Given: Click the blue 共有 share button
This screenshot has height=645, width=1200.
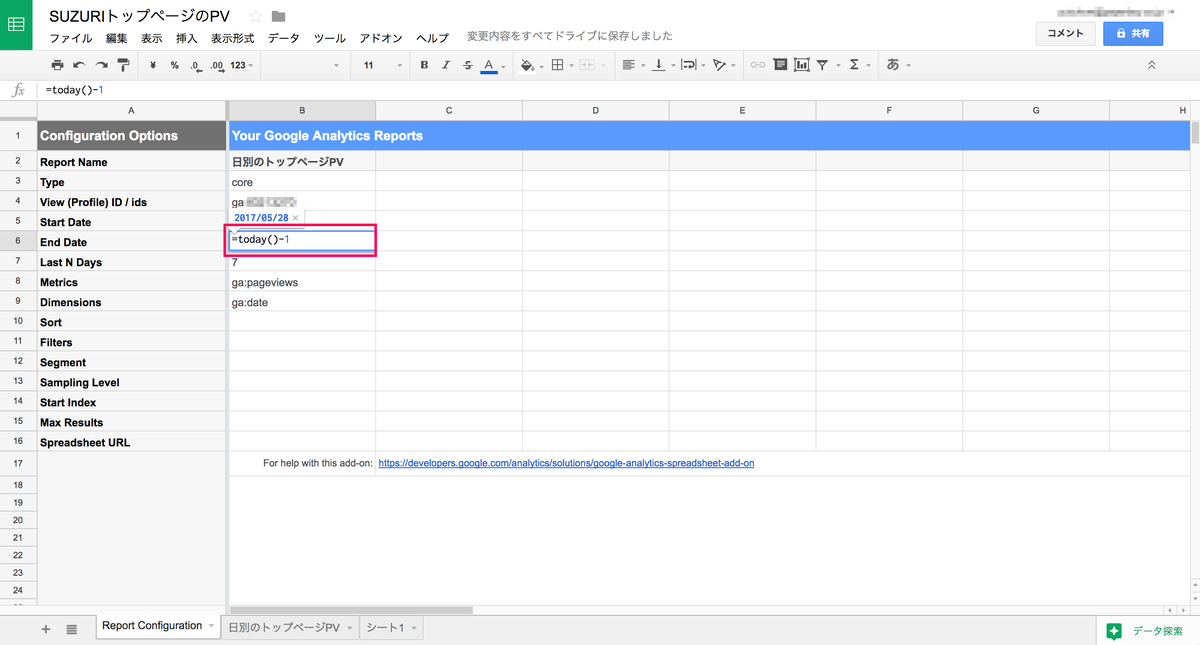Looking at the screenshot, I should (x=1133, y=33).
